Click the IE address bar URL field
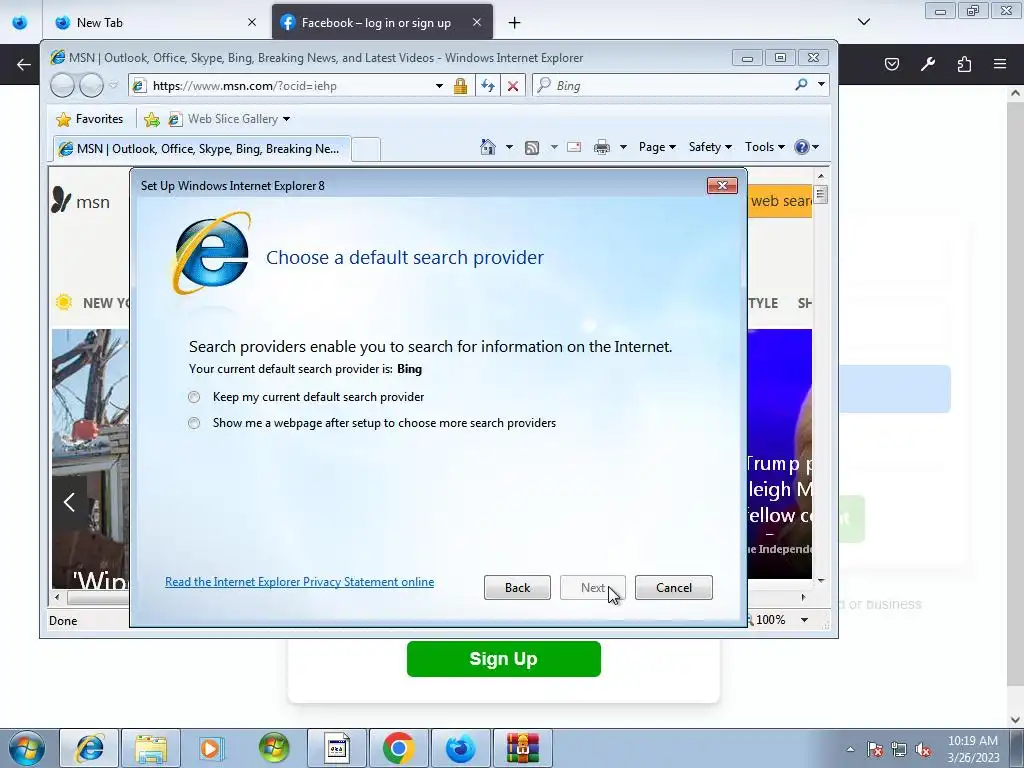The height and width of the screenshot is (768, 1024). tap(291, 86)
